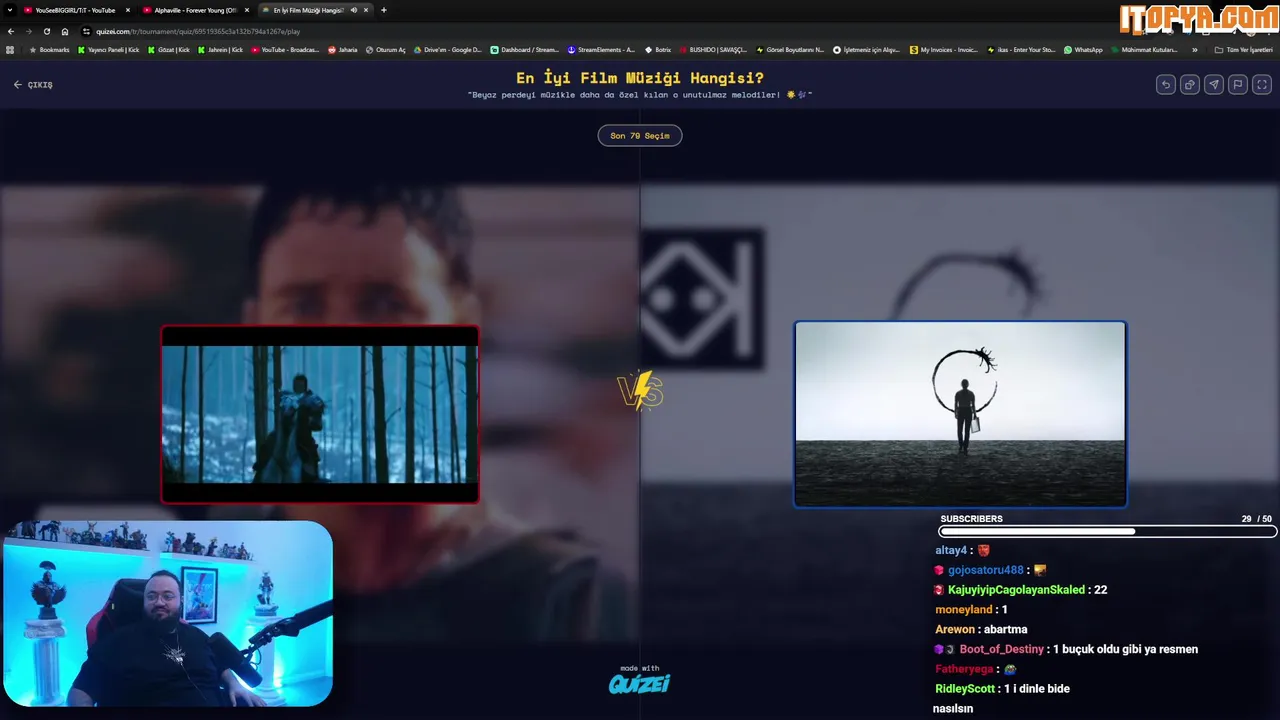Click the subscribers progress bar
1280x720 pixels.
click(1108, 532)
